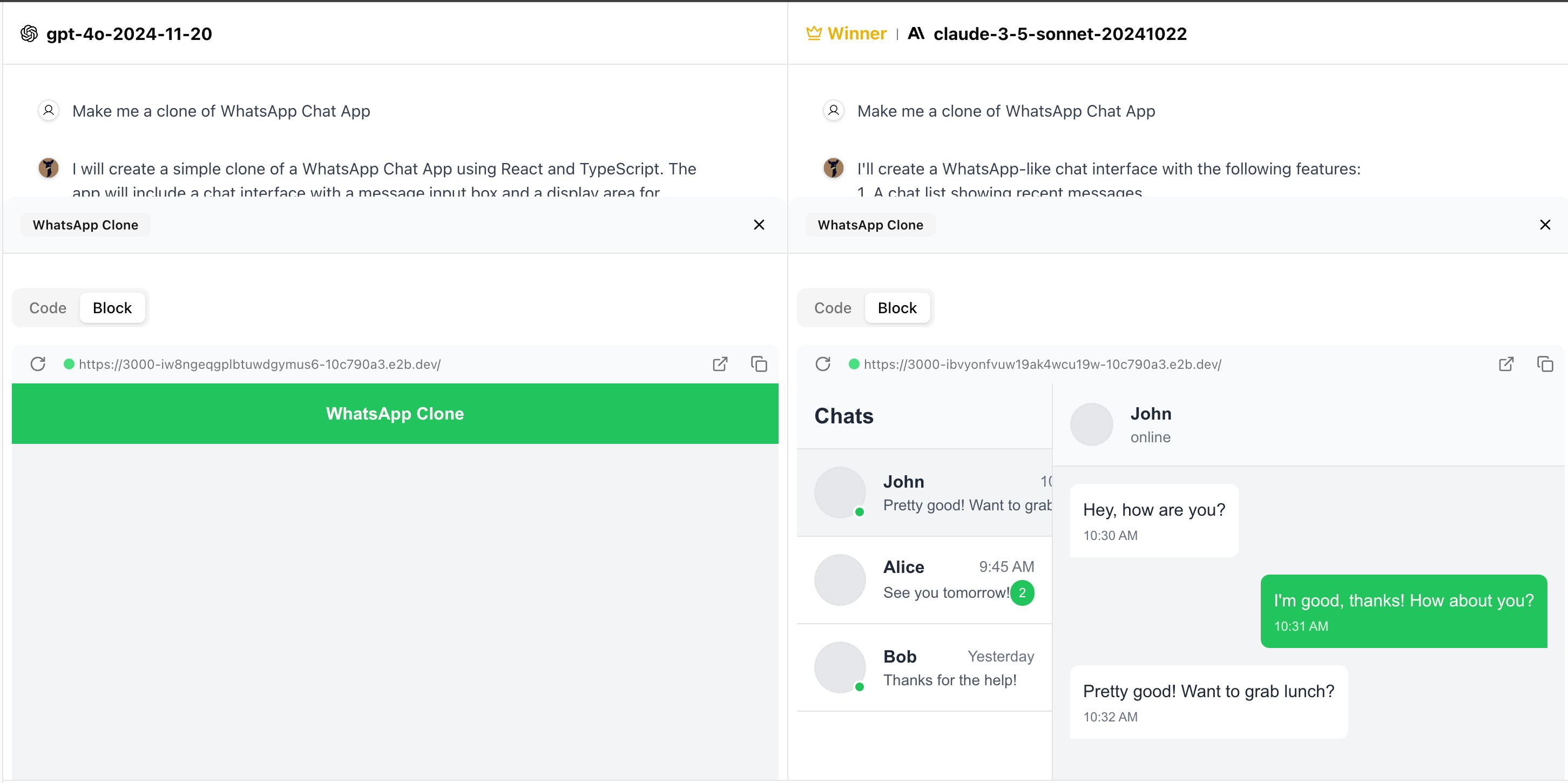This screenshot has width=1568, height=783.
Task: Reload the right preview with the refresh icon
Action: pos(823,364)
